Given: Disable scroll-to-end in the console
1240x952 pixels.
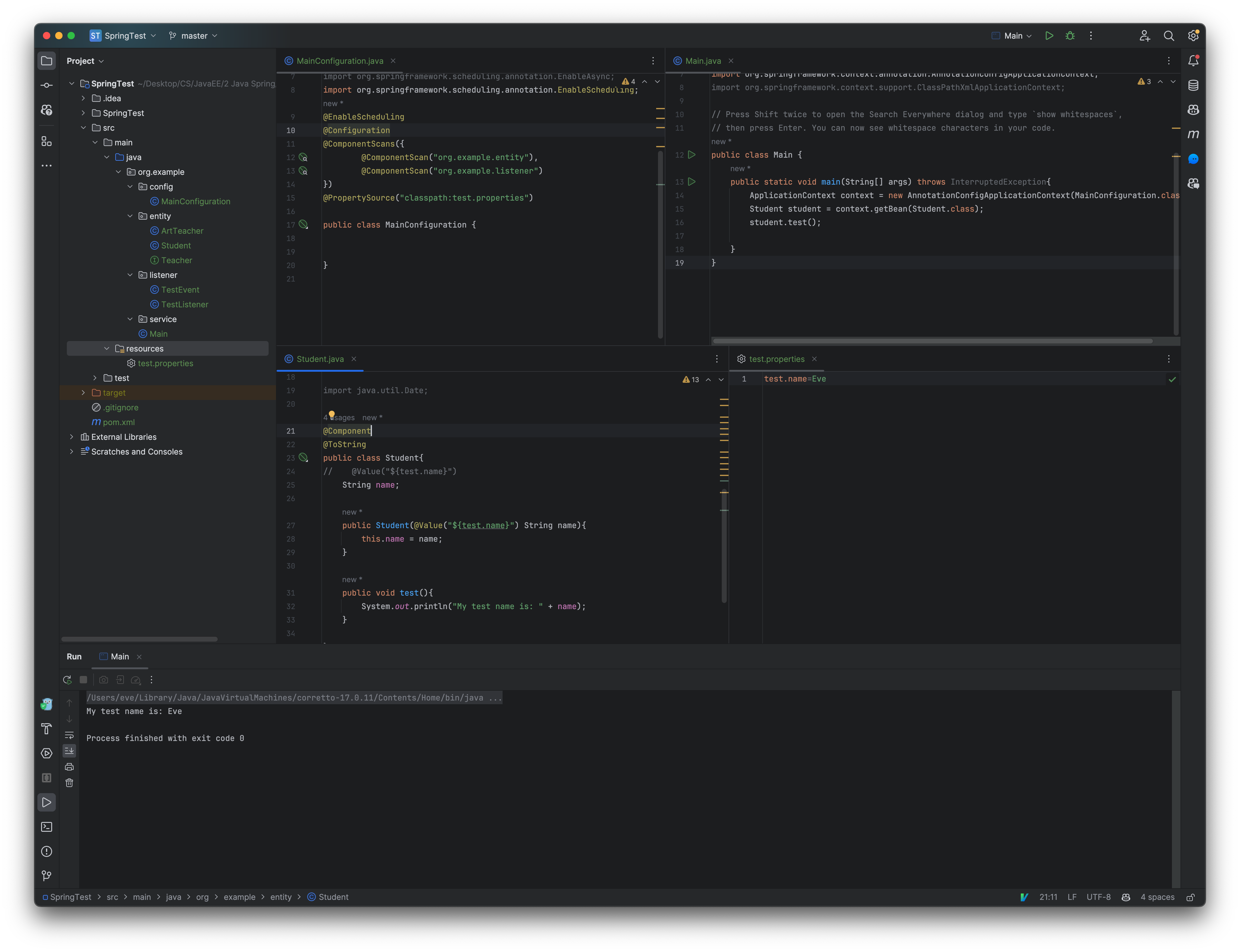Looking at the screenshot, I should coord(69,751).
